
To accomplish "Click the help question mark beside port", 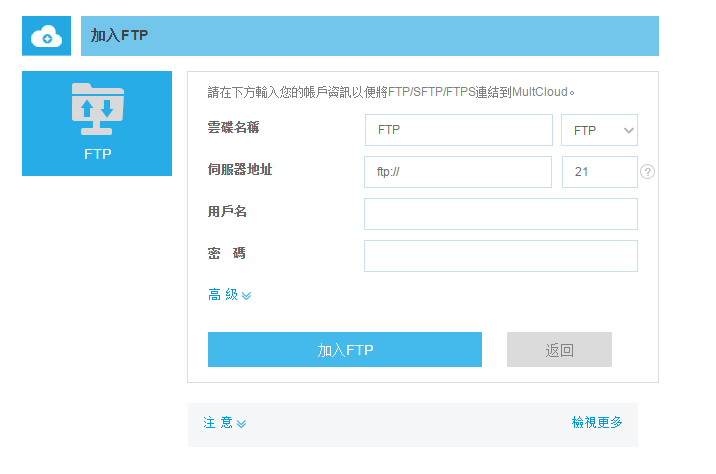I will click(x=648, y=172).
